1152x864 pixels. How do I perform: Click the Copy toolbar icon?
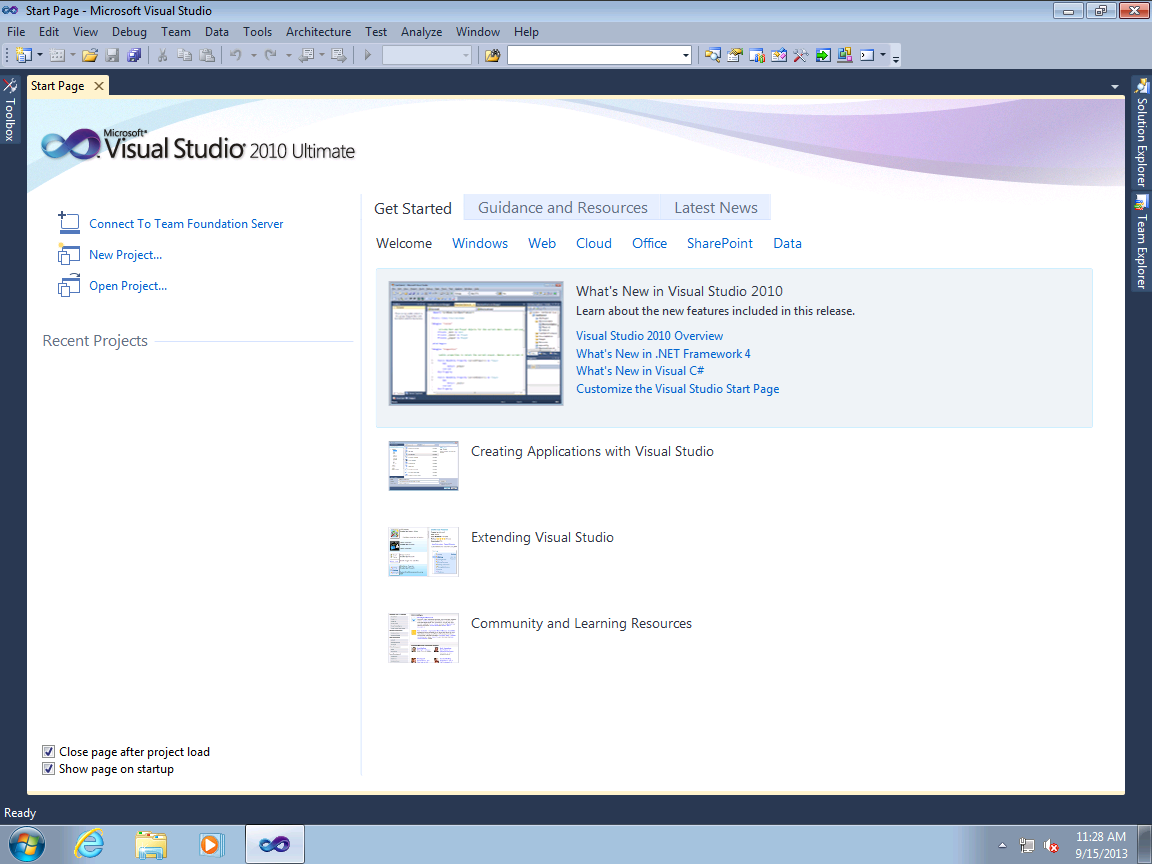point(184,55)
